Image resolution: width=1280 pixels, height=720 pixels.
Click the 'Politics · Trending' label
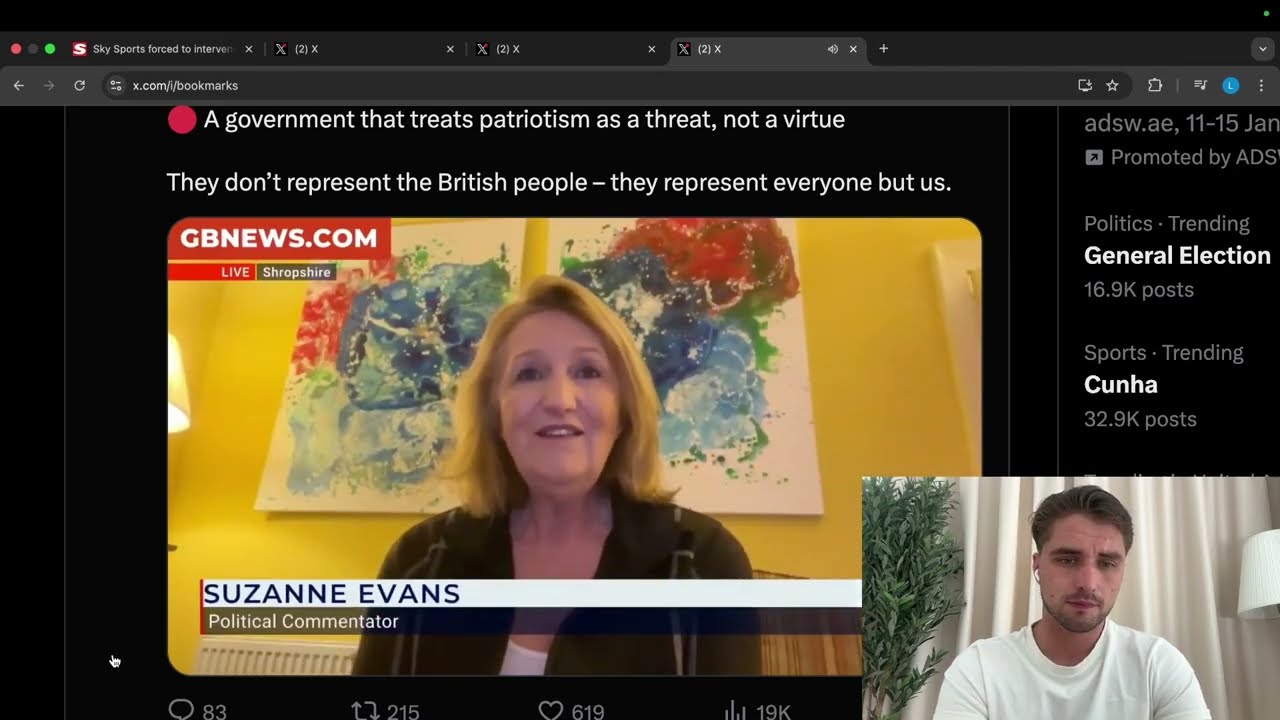pyautogui.click(x=1167, y=223)
